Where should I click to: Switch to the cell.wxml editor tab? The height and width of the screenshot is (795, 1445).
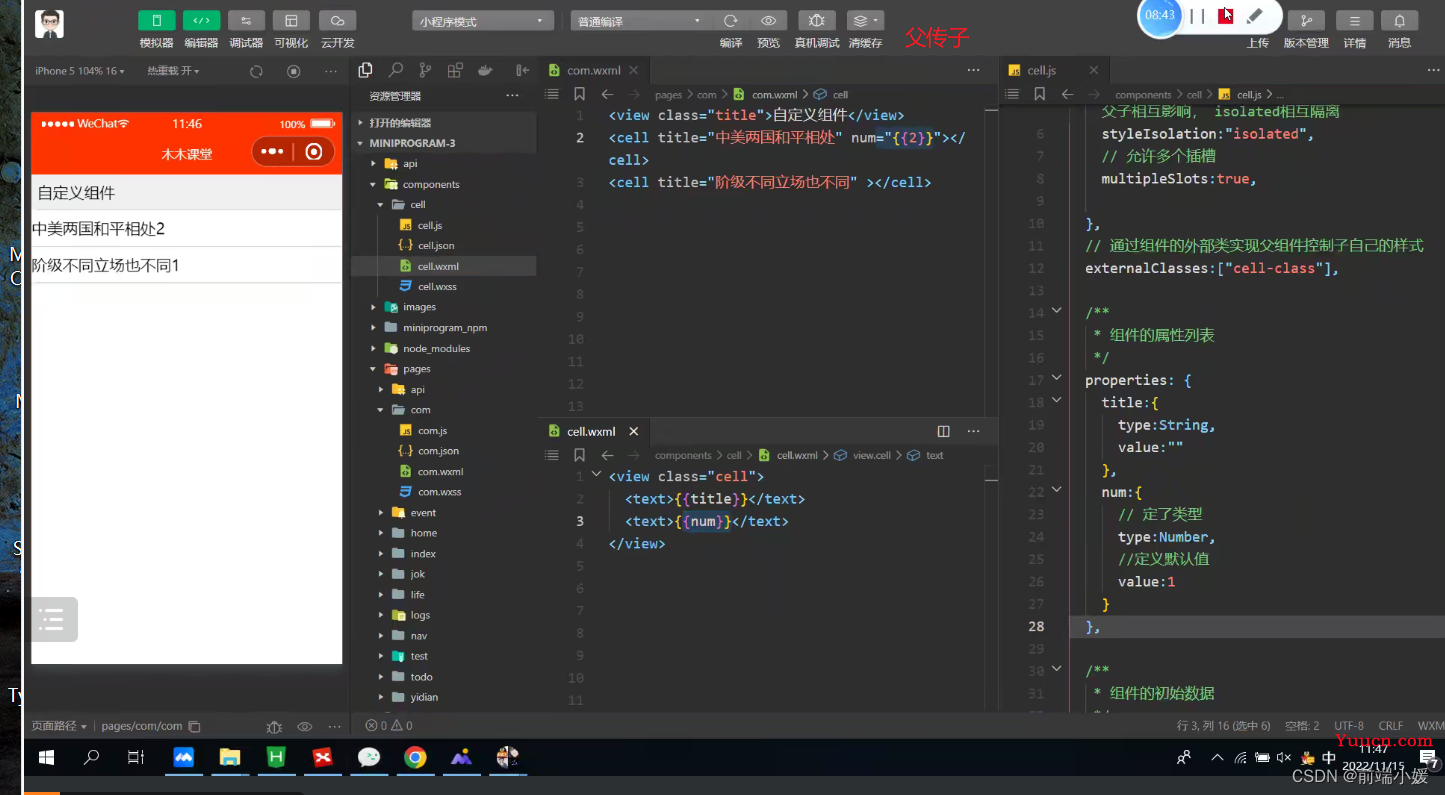(x=591, y=431)
